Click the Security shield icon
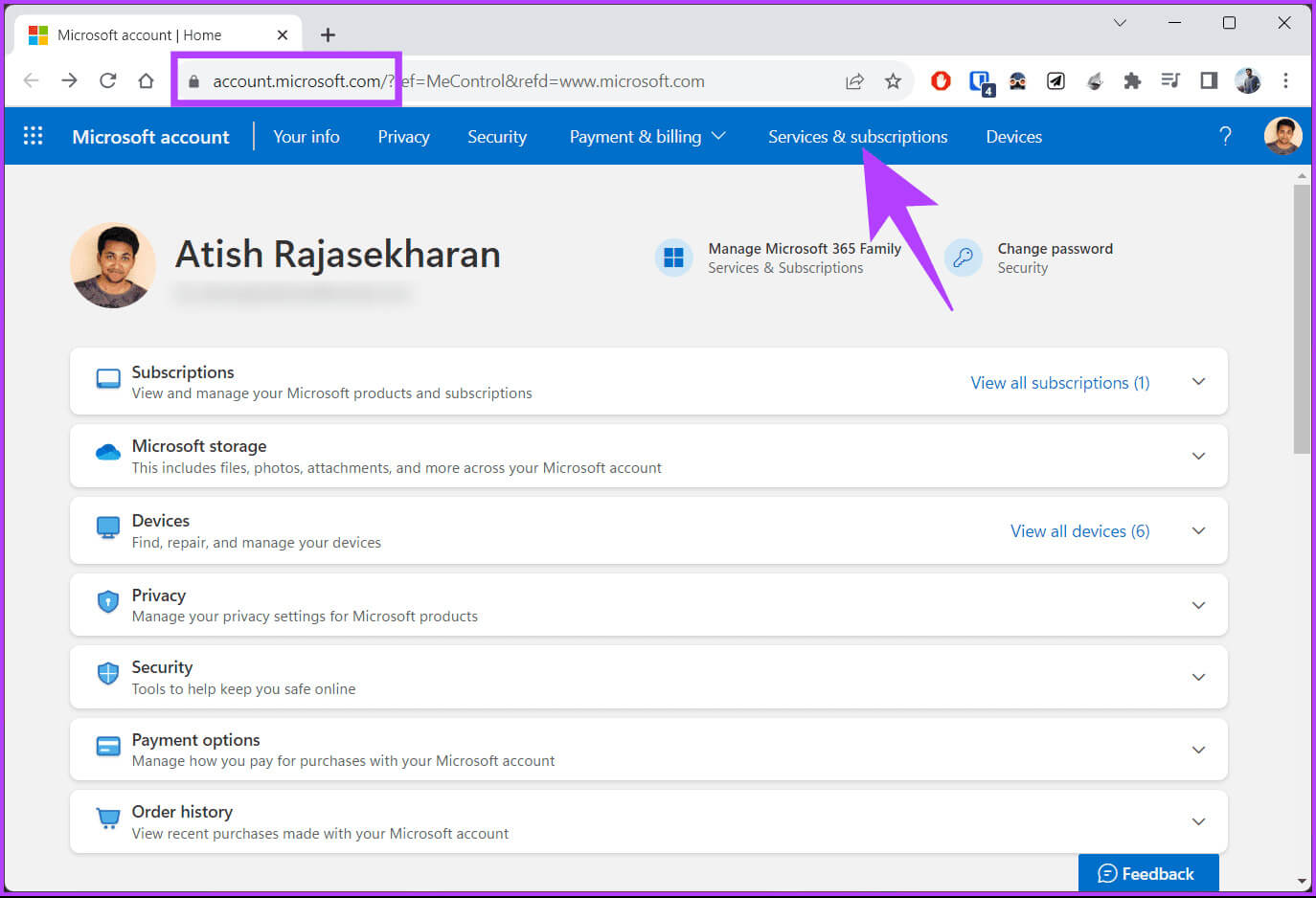The image size is (1316, 898). (108, 673)
